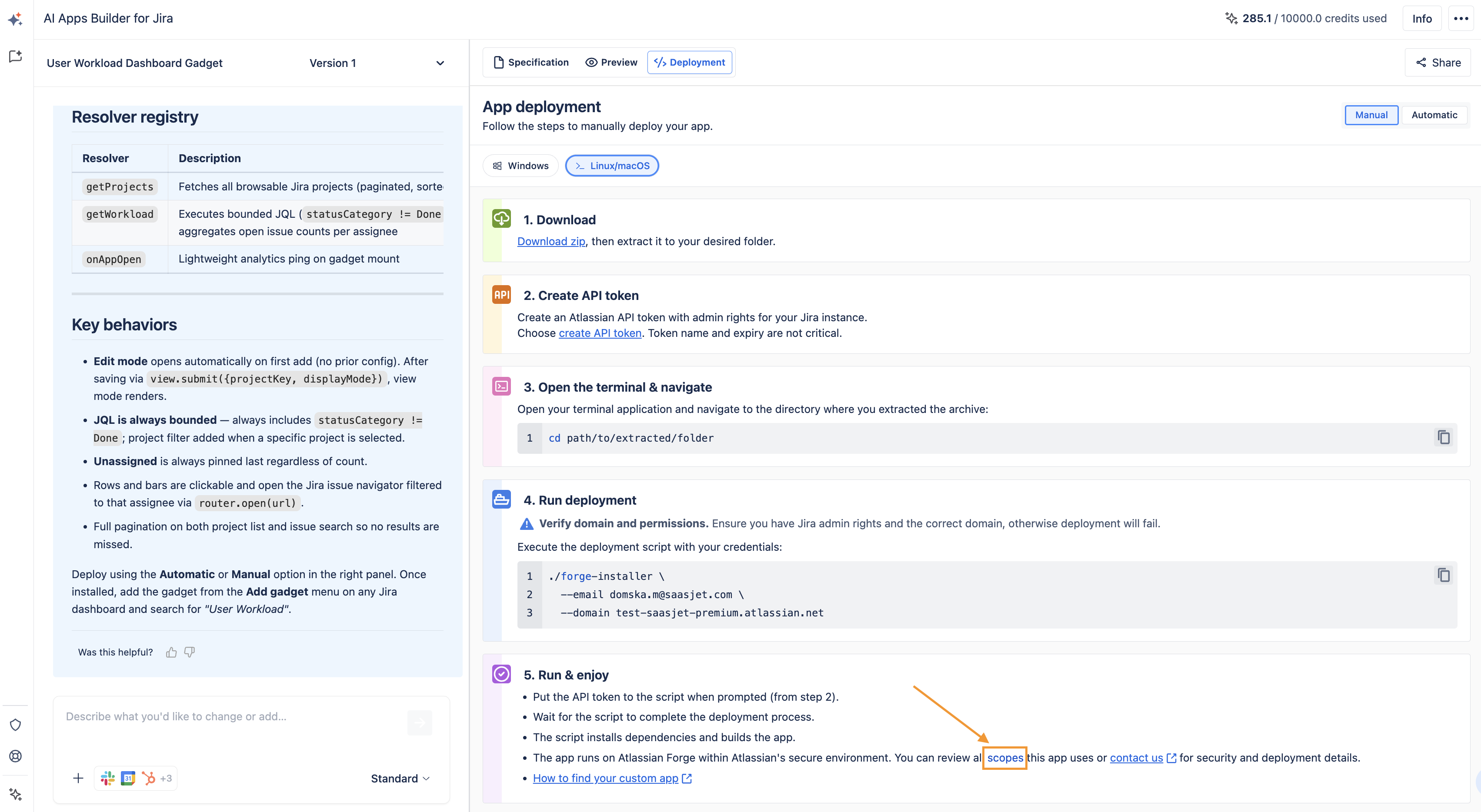Click the thumbs down icon

click(x=189, y=652)
